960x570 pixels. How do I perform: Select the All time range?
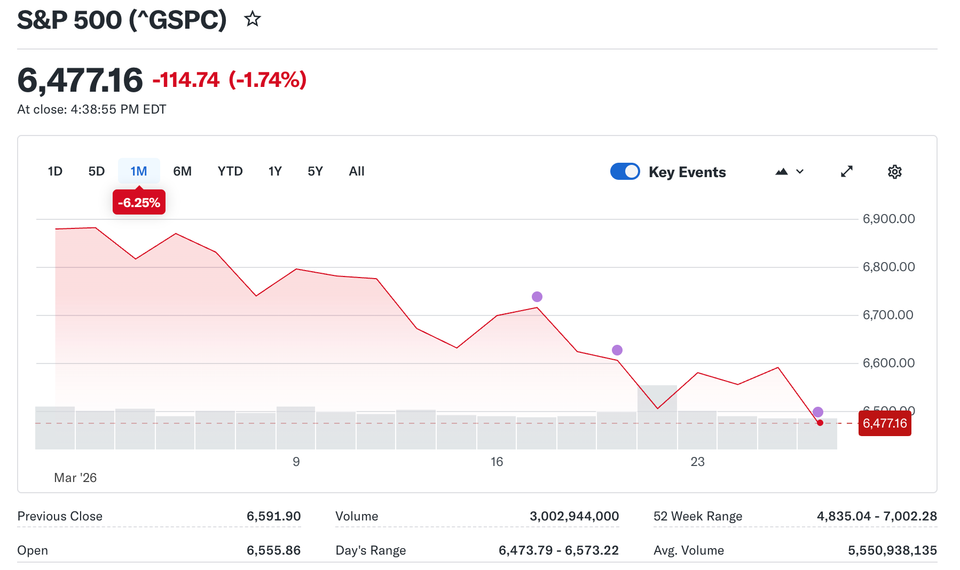coord(357,171)
